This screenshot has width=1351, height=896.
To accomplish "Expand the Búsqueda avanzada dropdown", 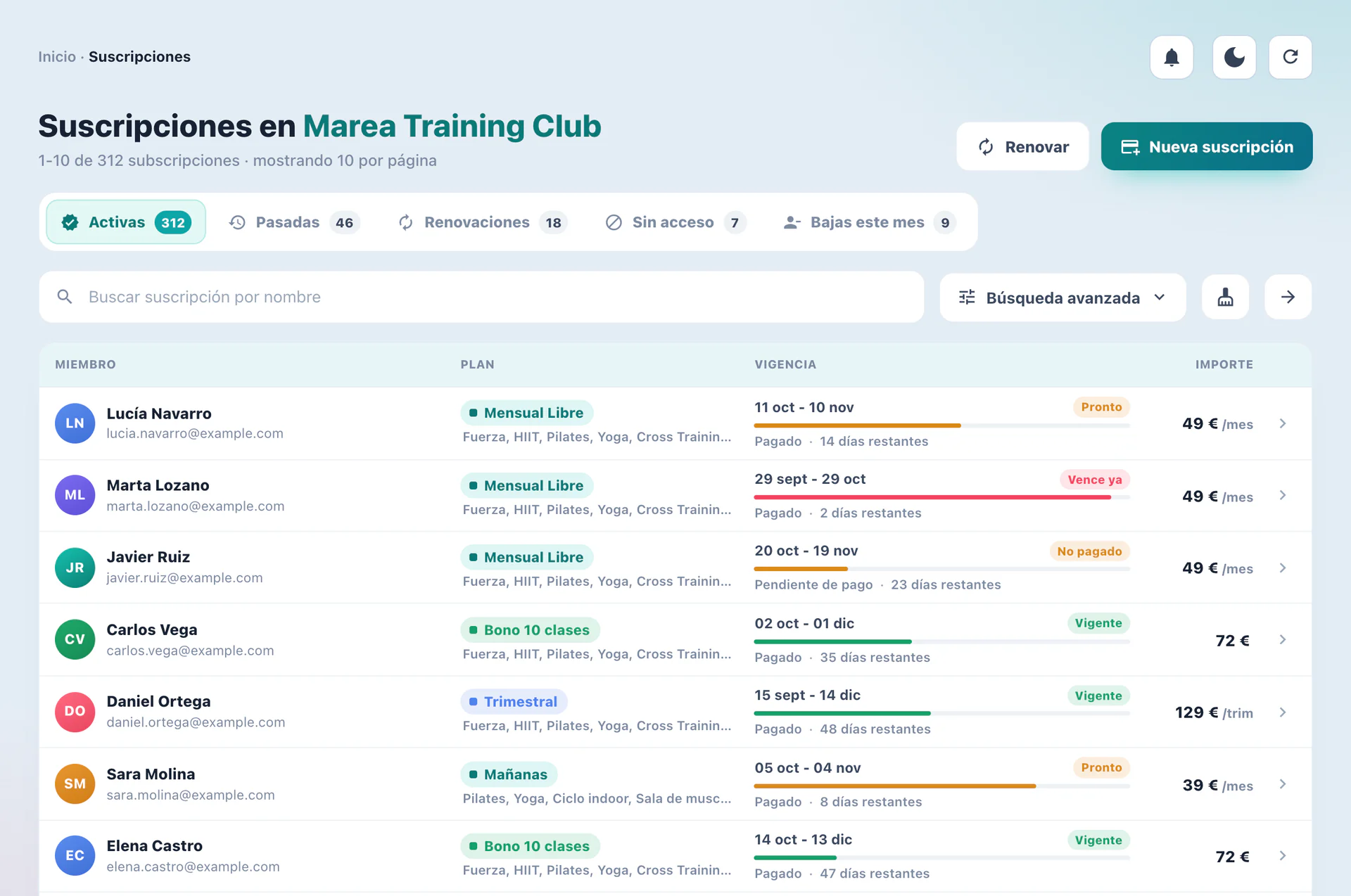I will 1063,297.
